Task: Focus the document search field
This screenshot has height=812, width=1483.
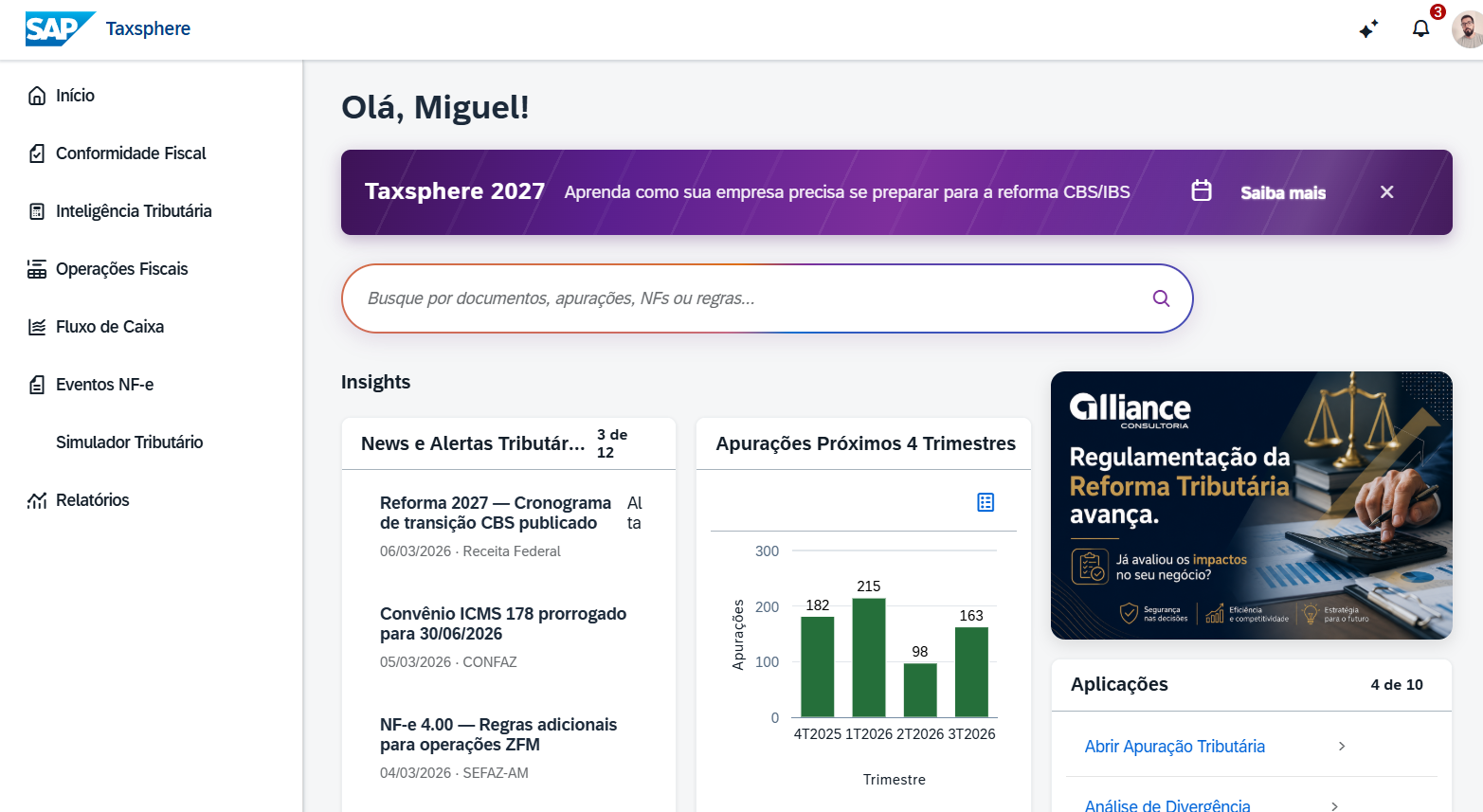Action: (767, 298)
